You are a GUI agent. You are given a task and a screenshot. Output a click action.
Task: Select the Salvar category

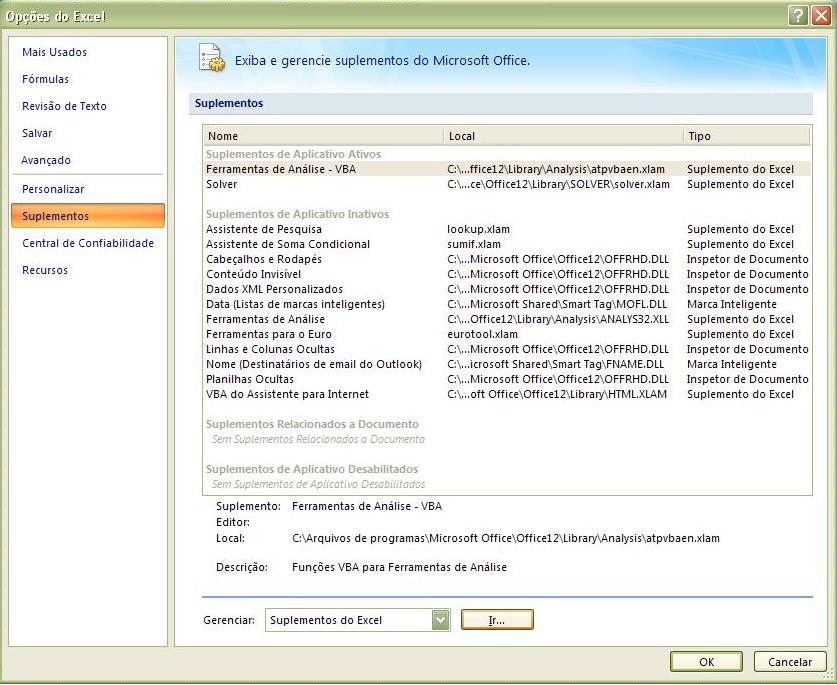tap(37, 133)
